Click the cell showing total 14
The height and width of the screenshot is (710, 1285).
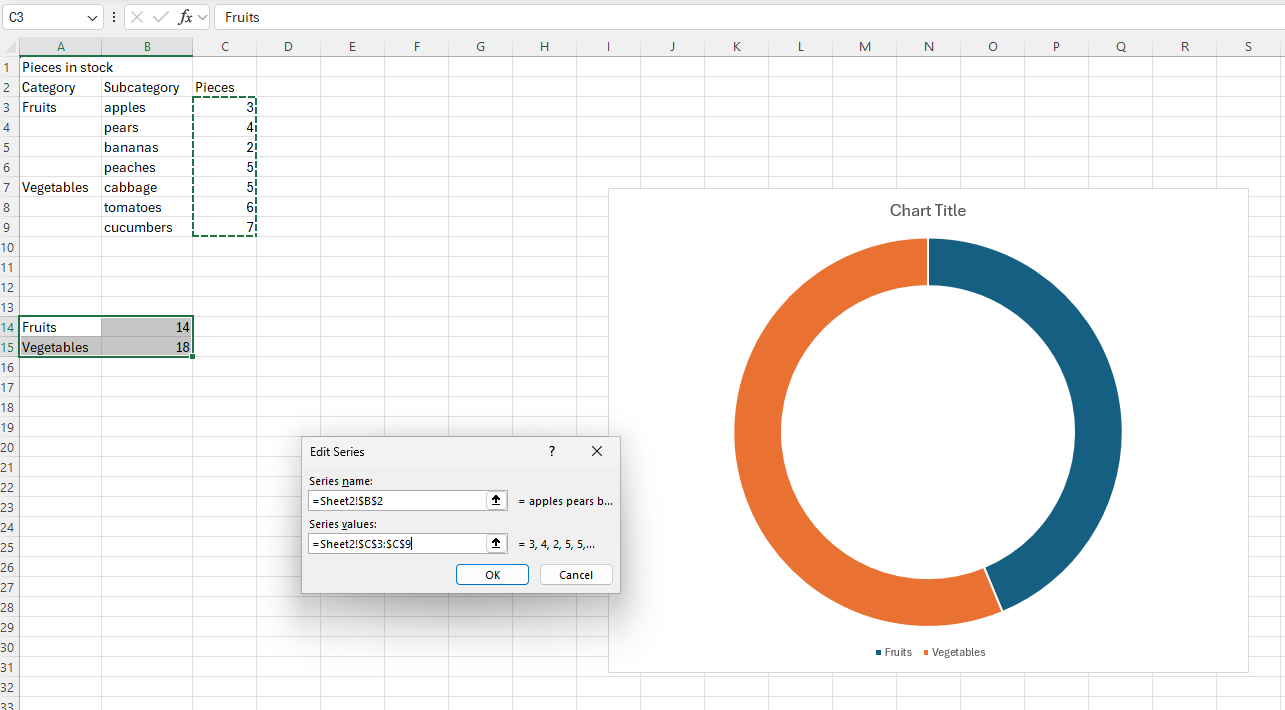point(147,327)
